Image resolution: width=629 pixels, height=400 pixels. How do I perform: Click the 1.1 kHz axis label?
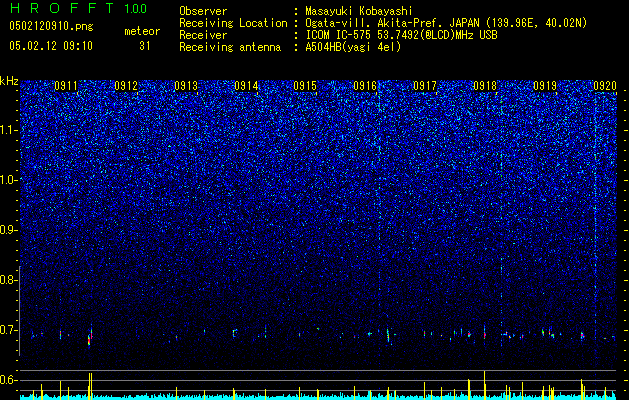coord(8,130)
